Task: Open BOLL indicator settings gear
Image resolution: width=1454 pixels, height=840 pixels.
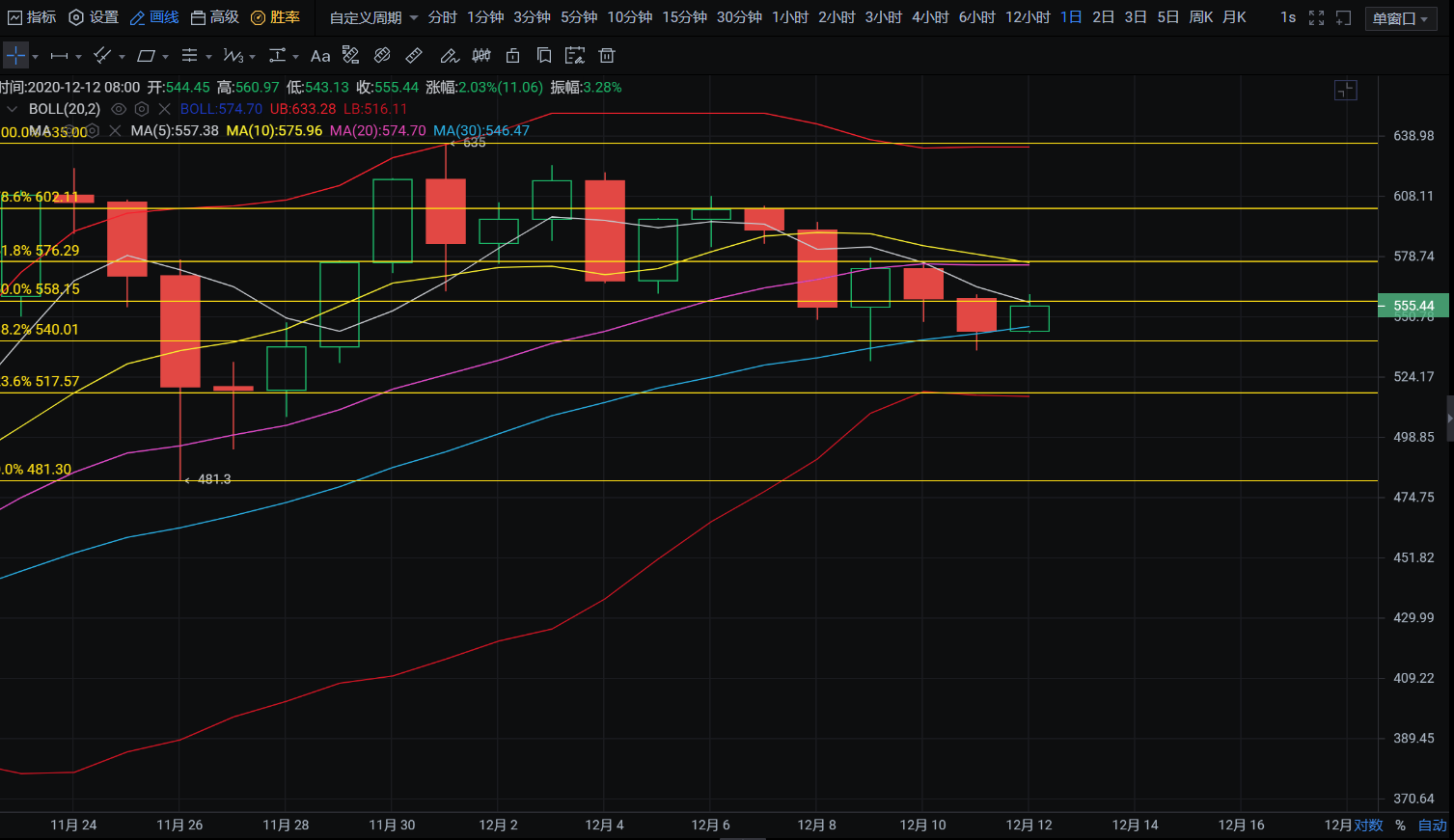Action: pos(142,109)
